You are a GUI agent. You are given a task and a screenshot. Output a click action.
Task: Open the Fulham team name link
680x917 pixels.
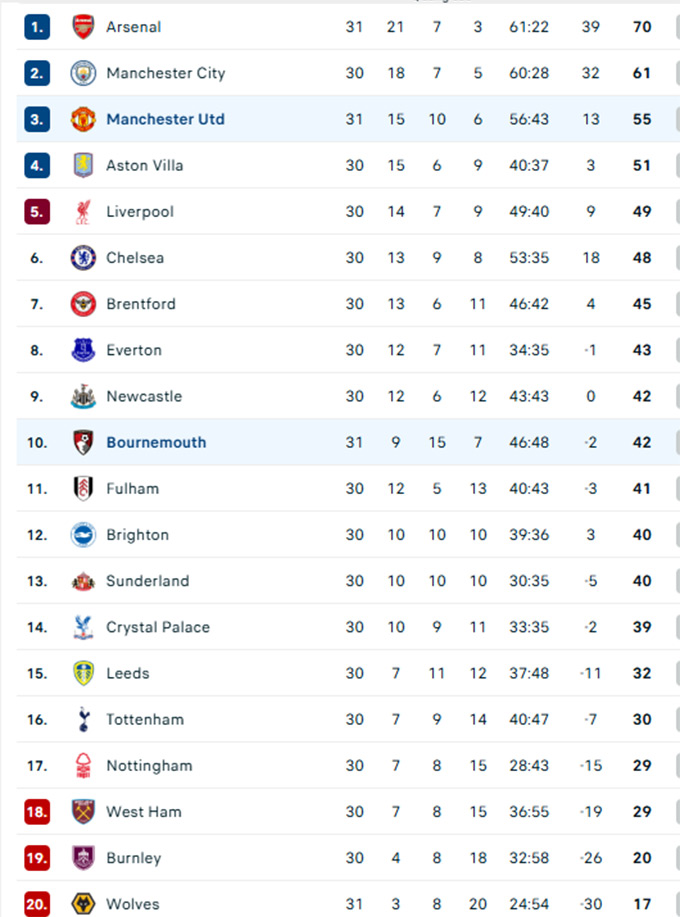(x=132, y=488)
